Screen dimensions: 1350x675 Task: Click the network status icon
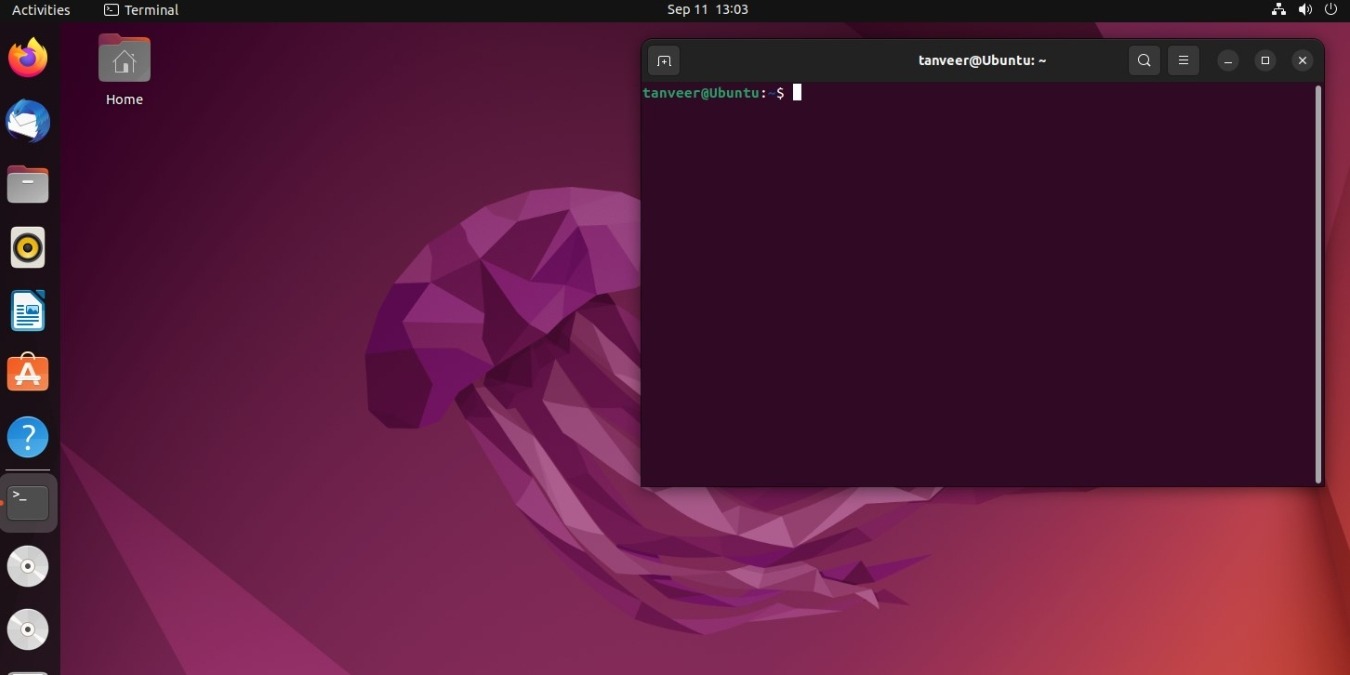point(1278,9)
